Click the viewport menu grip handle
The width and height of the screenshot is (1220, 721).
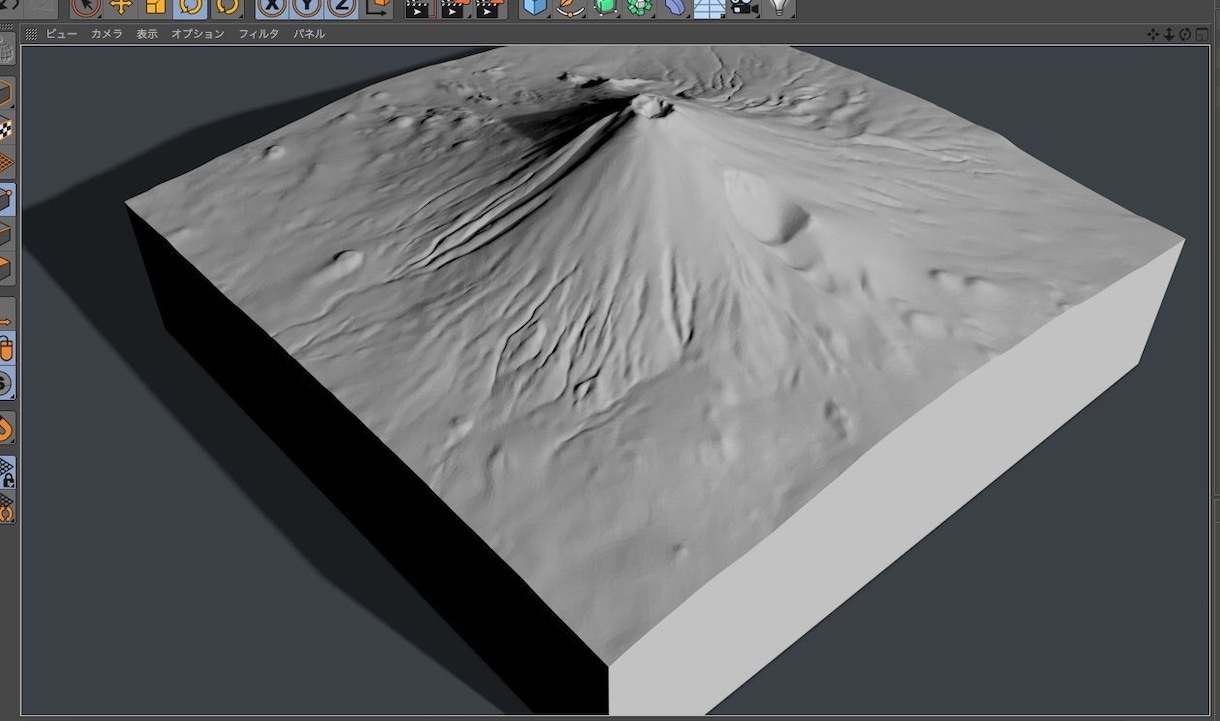(31, 34)
